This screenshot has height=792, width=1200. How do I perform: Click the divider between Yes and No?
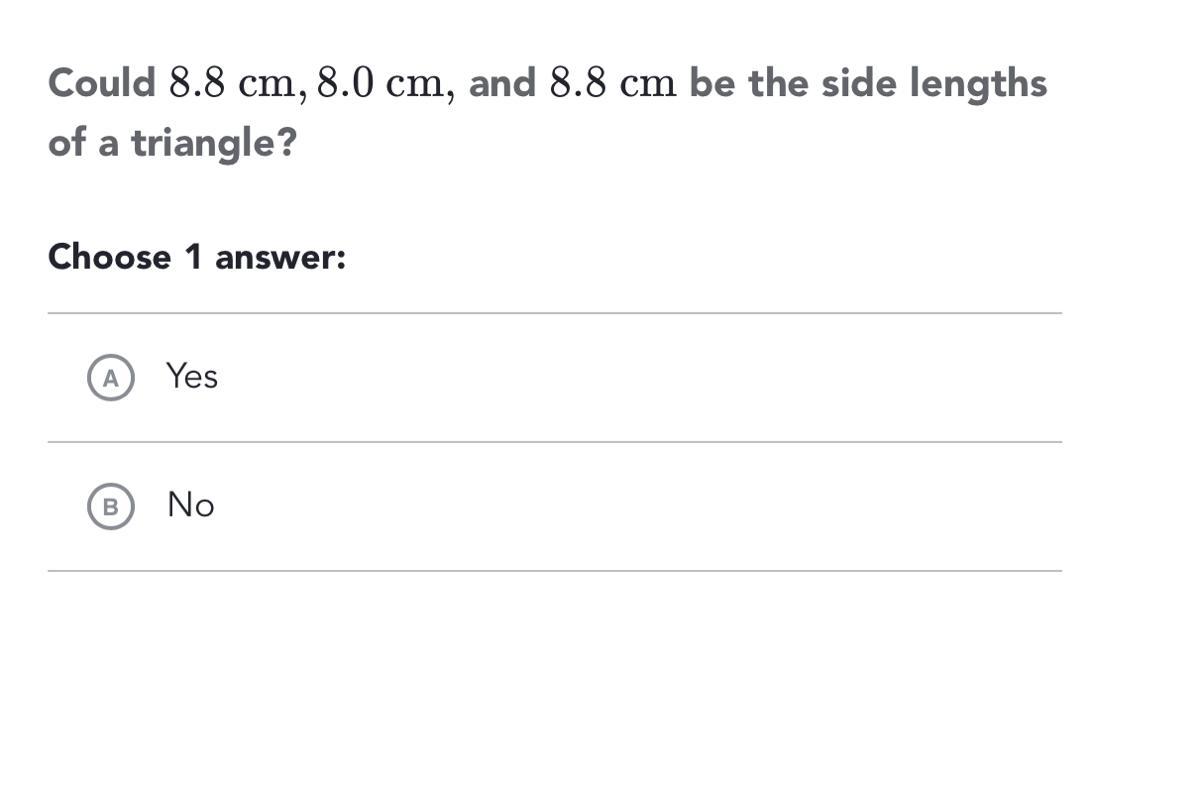pos(555,442)
